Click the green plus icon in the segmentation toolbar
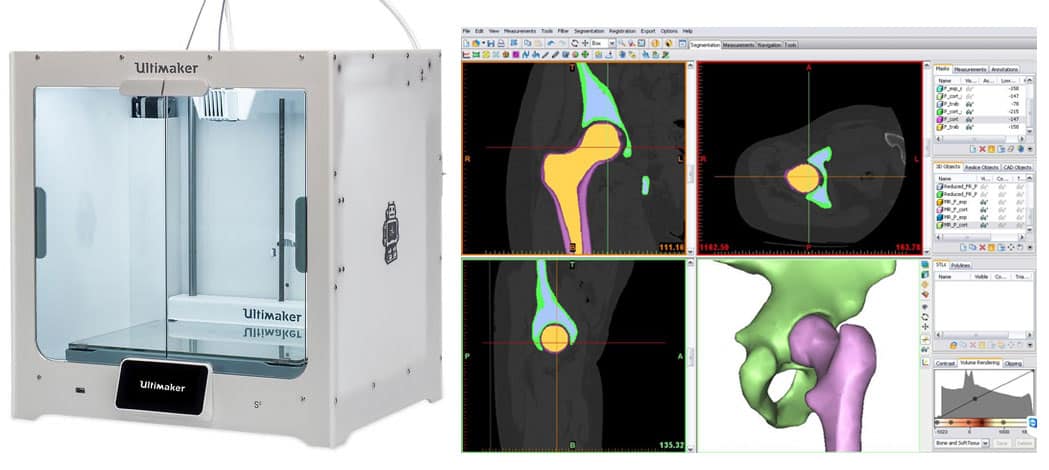 (585, 55)
